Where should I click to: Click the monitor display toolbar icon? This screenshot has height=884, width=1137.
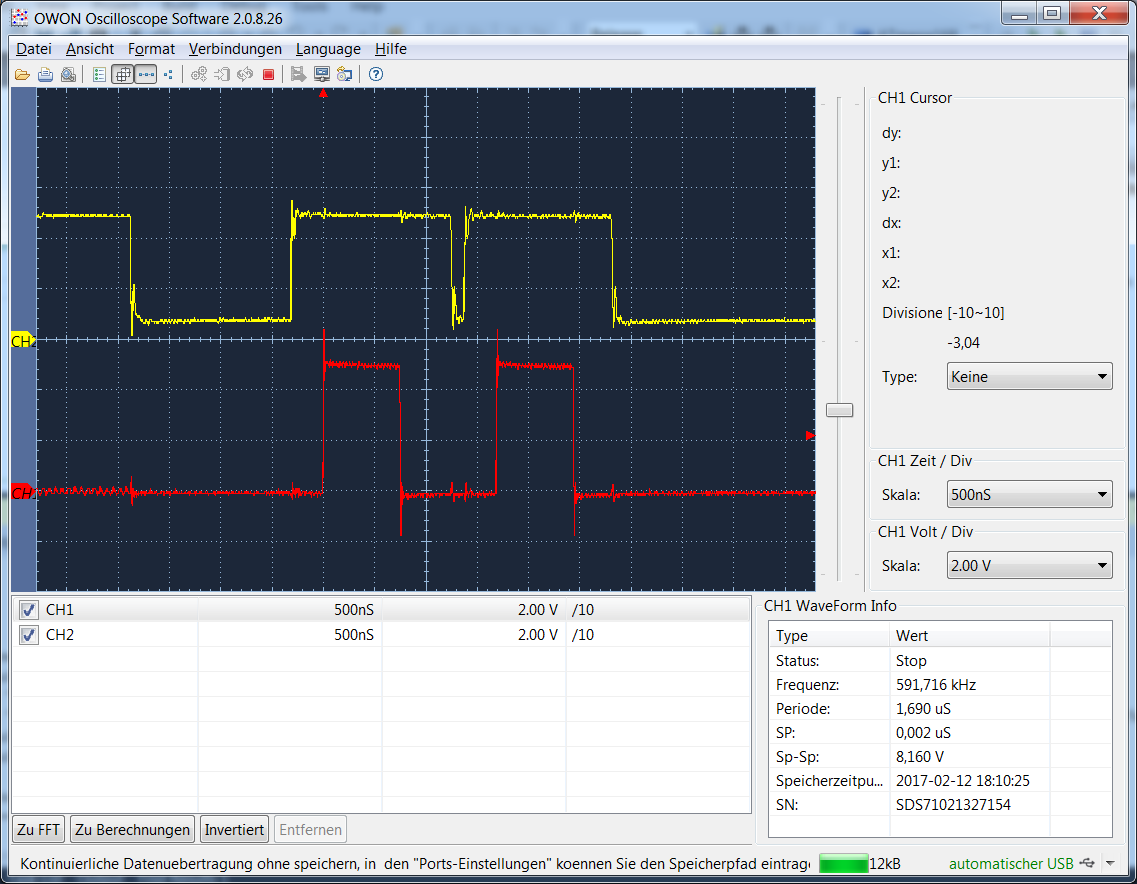coord(321,75)
